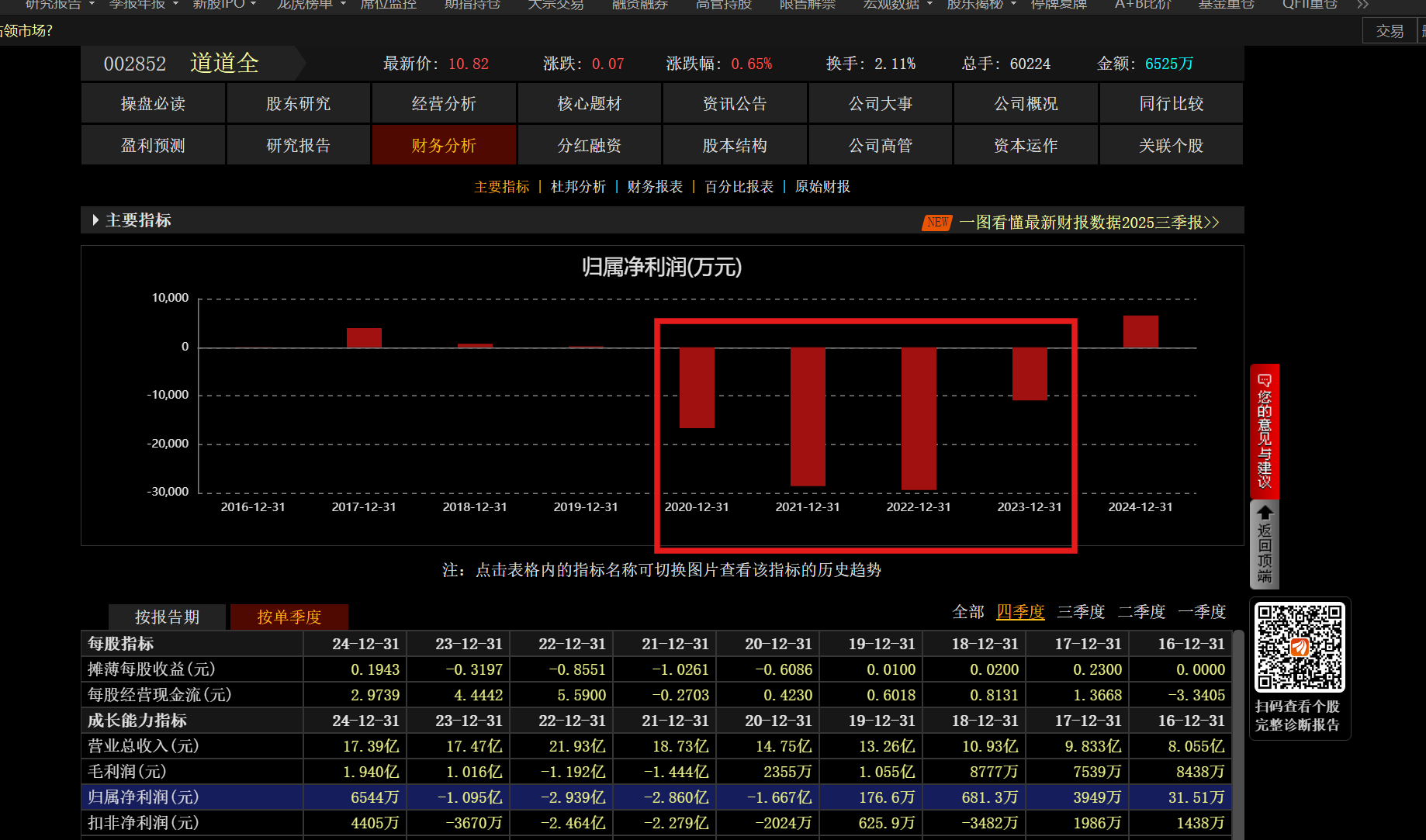Open the 宏观数据 top menu dropdown
1426x840 pixels.
tap(898, 5)
